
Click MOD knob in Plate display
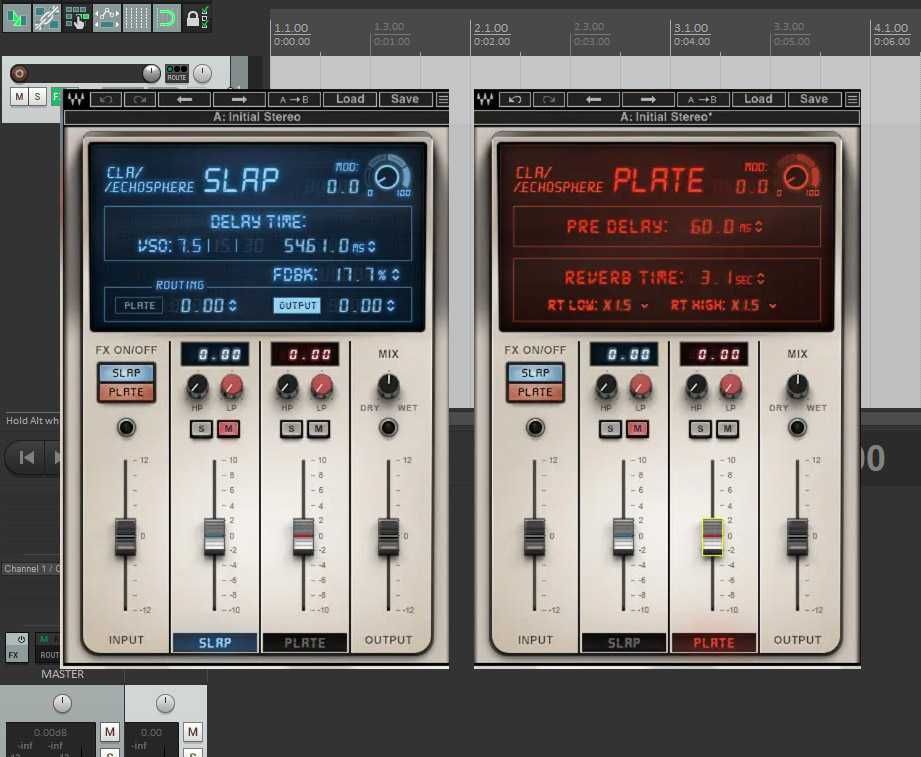pos(796,177)
